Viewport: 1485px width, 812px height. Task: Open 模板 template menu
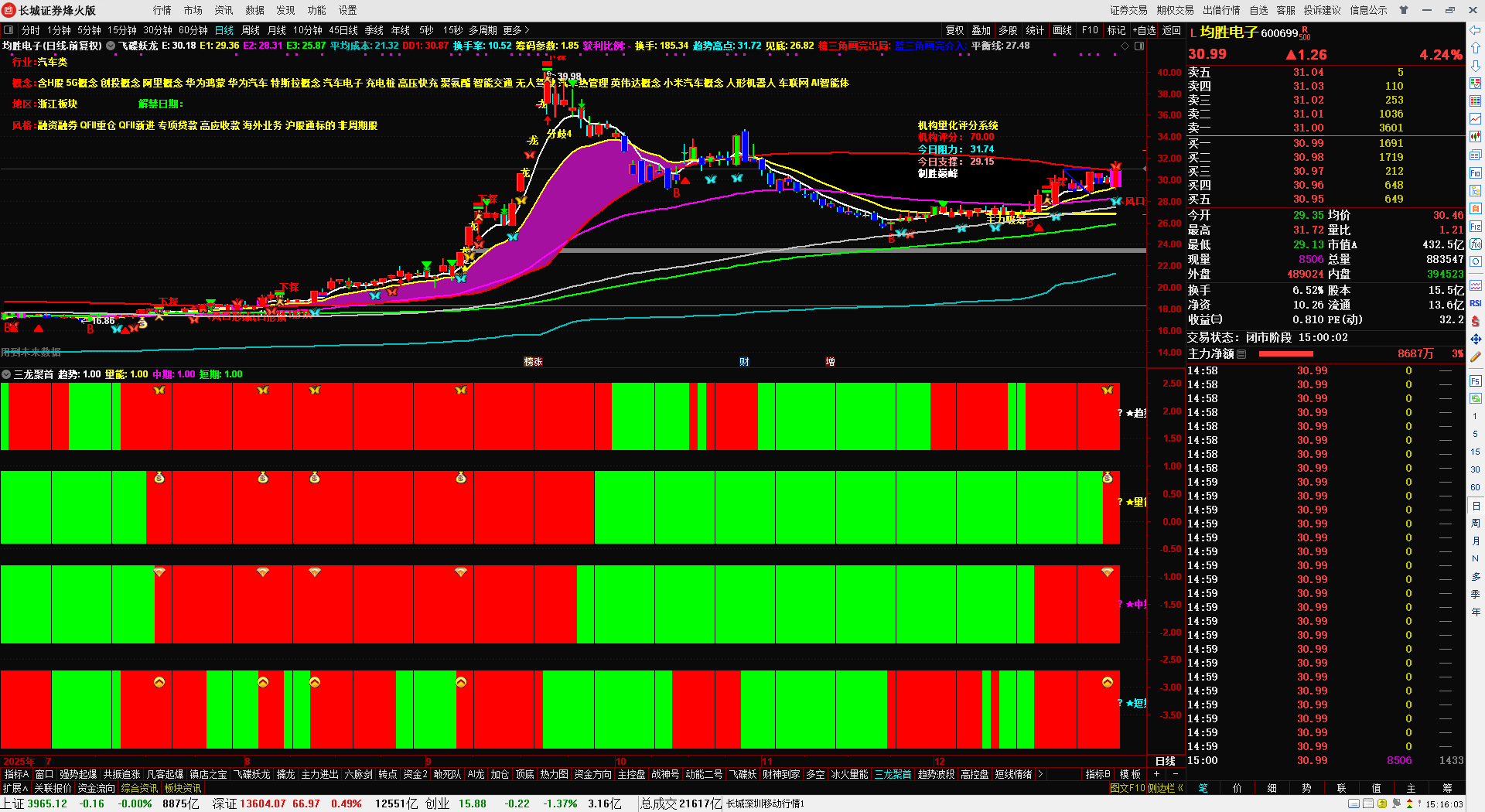[1130, 774]
